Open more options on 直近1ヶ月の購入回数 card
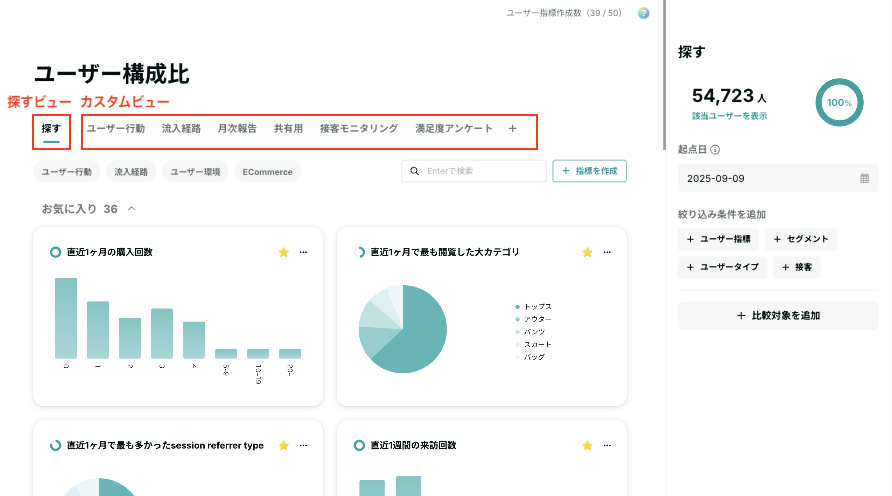Image resolution: width=892 pixels, height=496 pixels. (x=303, y=252)
